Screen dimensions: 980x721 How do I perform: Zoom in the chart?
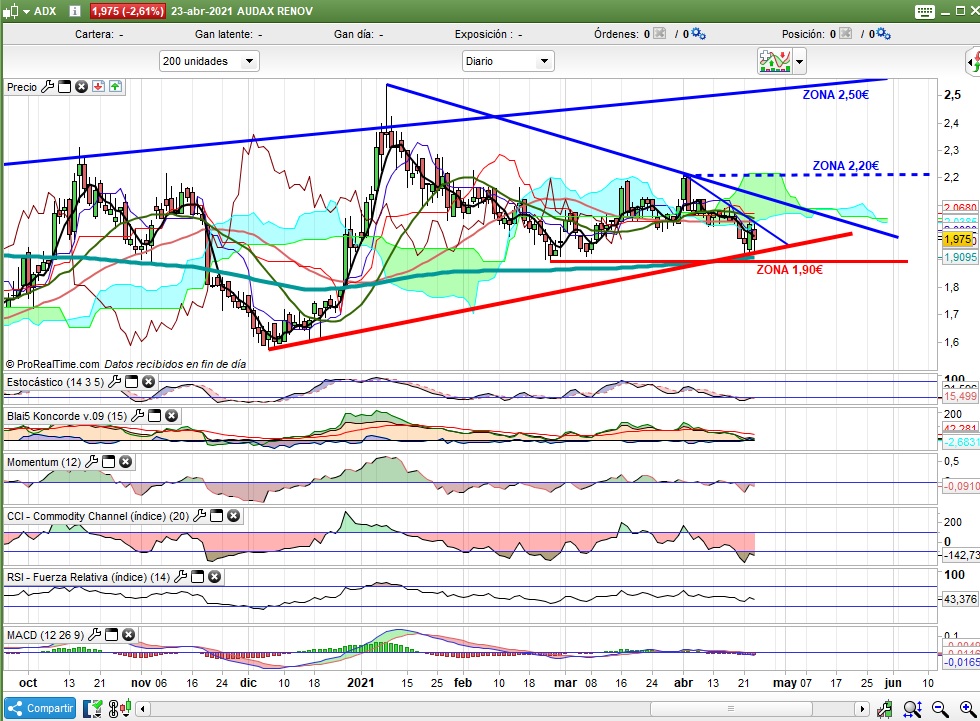(x=968, y=709)
